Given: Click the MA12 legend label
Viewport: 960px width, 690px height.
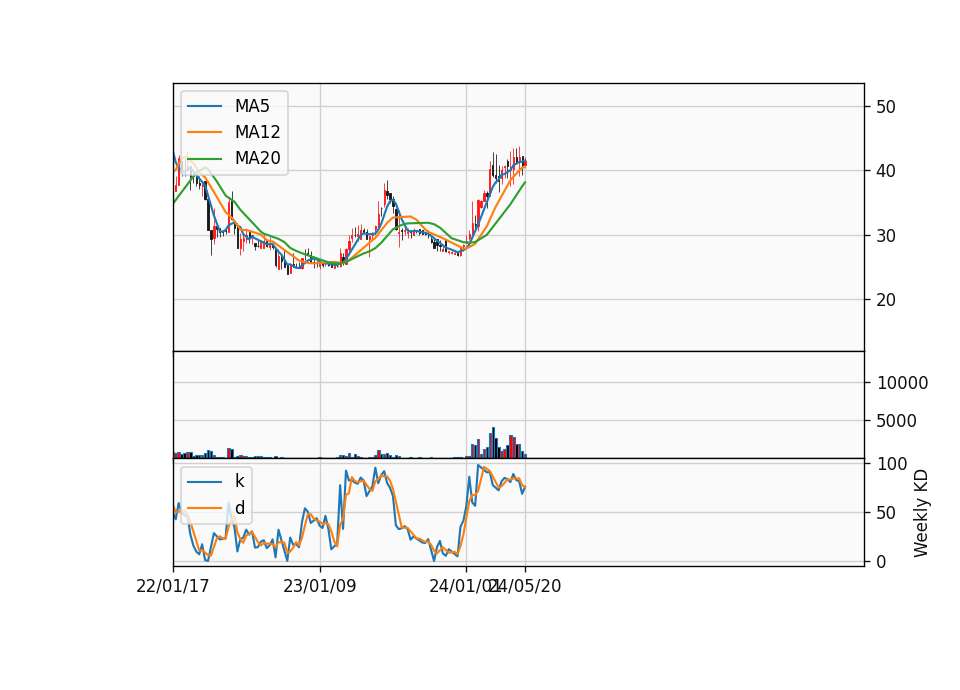Looking at the screenshot, I should (x=258, y=132).
